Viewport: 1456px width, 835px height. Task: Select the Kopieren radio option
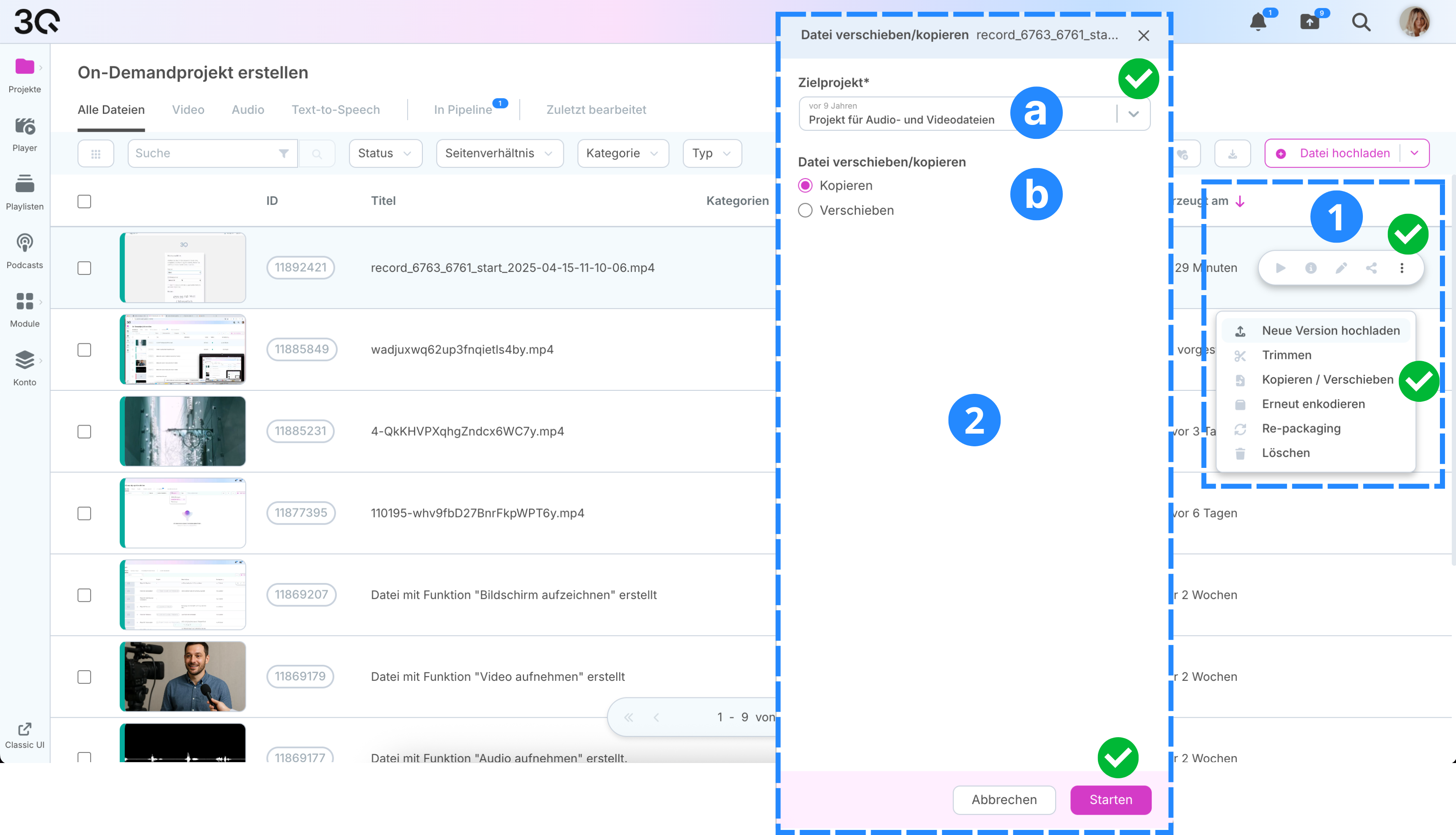805,185
